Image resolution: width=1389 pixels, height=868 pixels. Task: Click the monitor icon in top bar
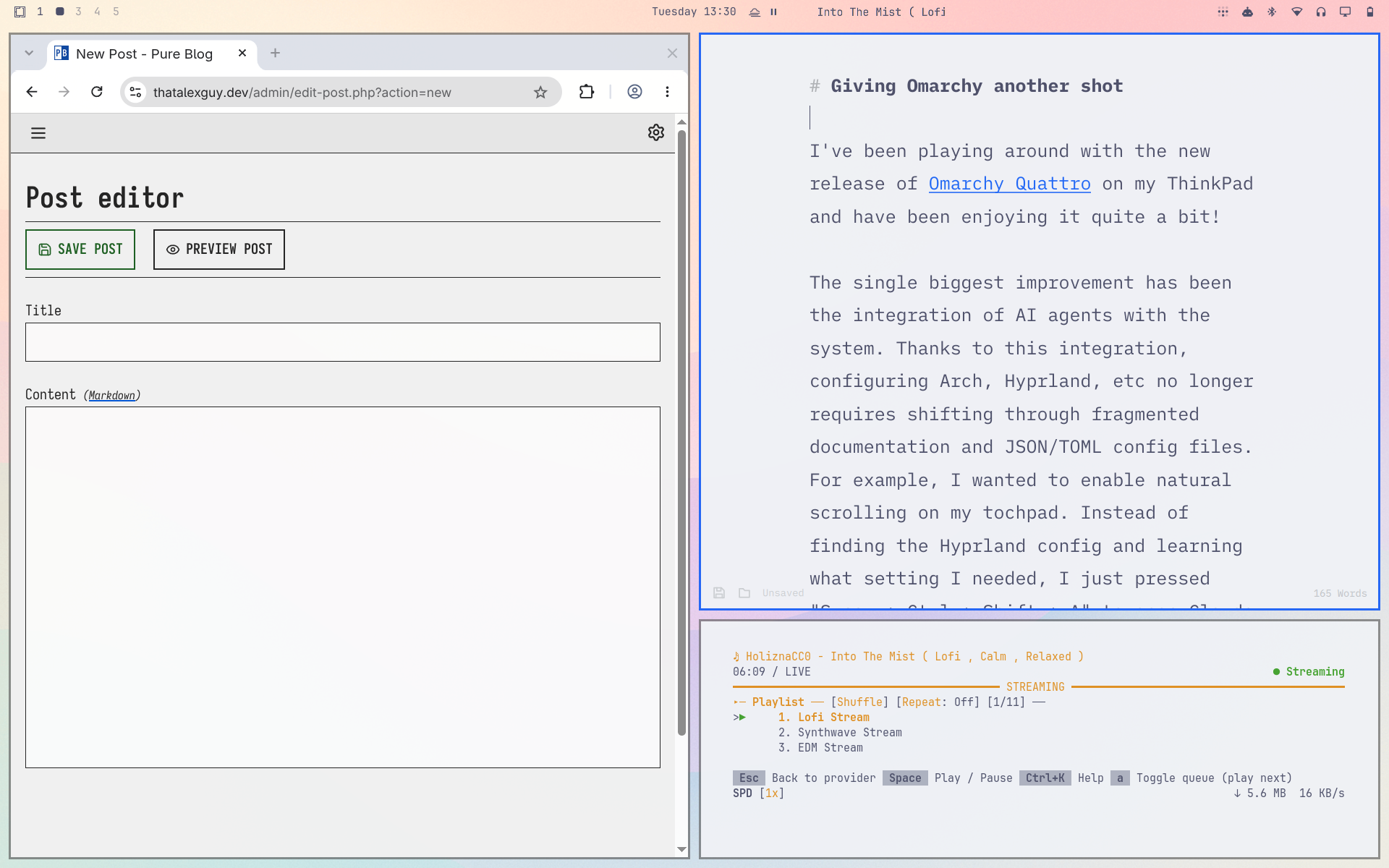click(x=1346, y=12)
